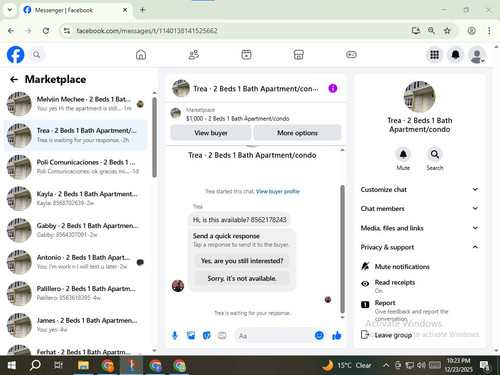Viewport: 500px width, 375px height.
Task: Open the Poli Comunicaciones conversation
Action: [x=75, y=167]
